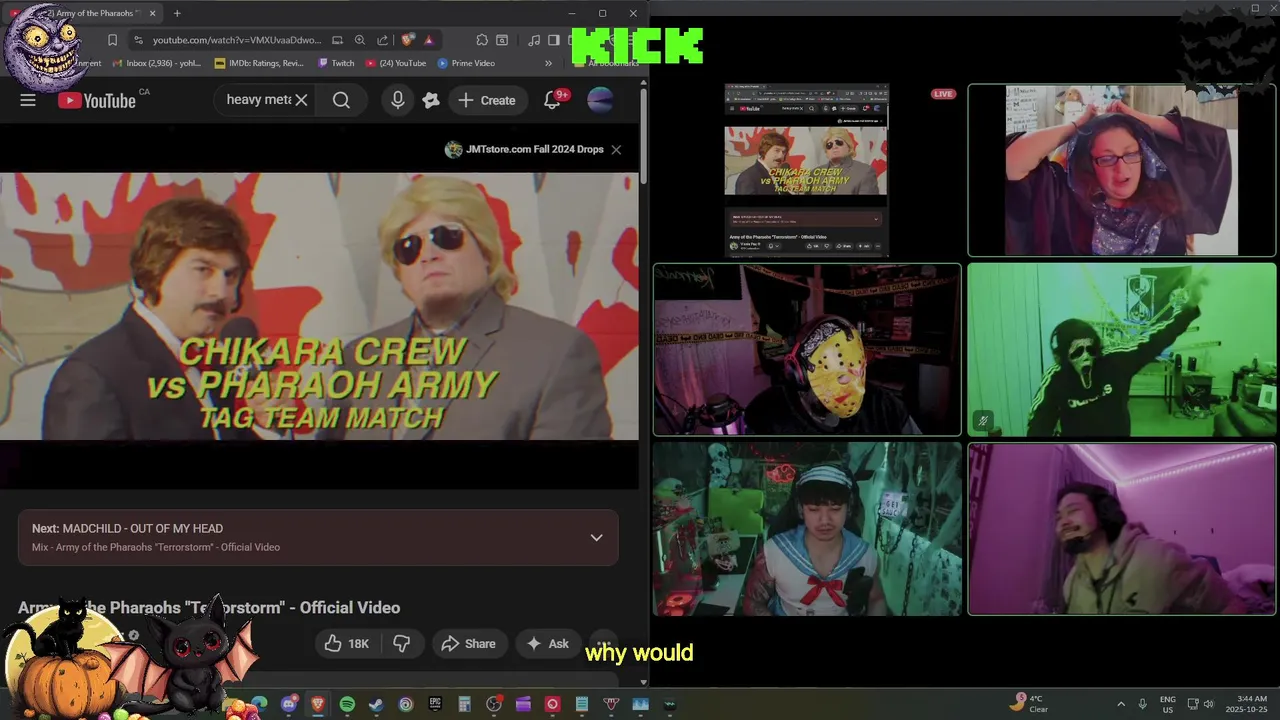Image resolution: width=1280 pixels, height=720 pixels.
Task: Open site information icon in address bar
Action: [137, 40]
